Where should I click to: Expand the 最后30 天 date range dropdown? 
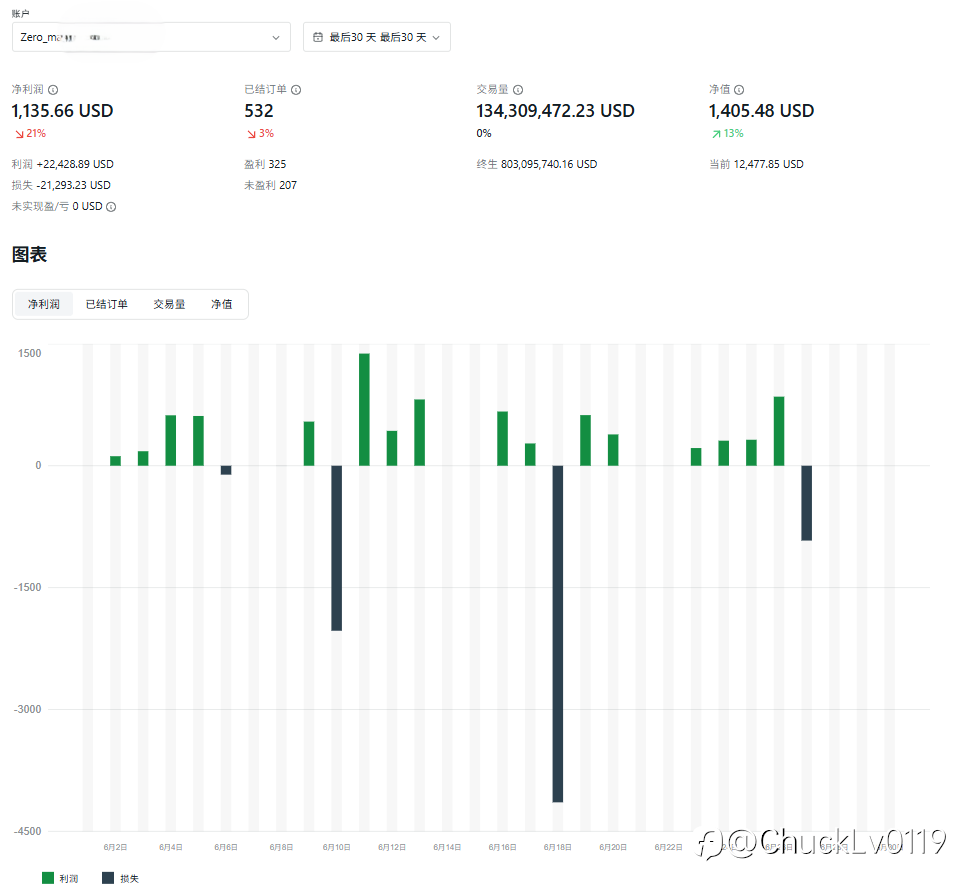377,37
